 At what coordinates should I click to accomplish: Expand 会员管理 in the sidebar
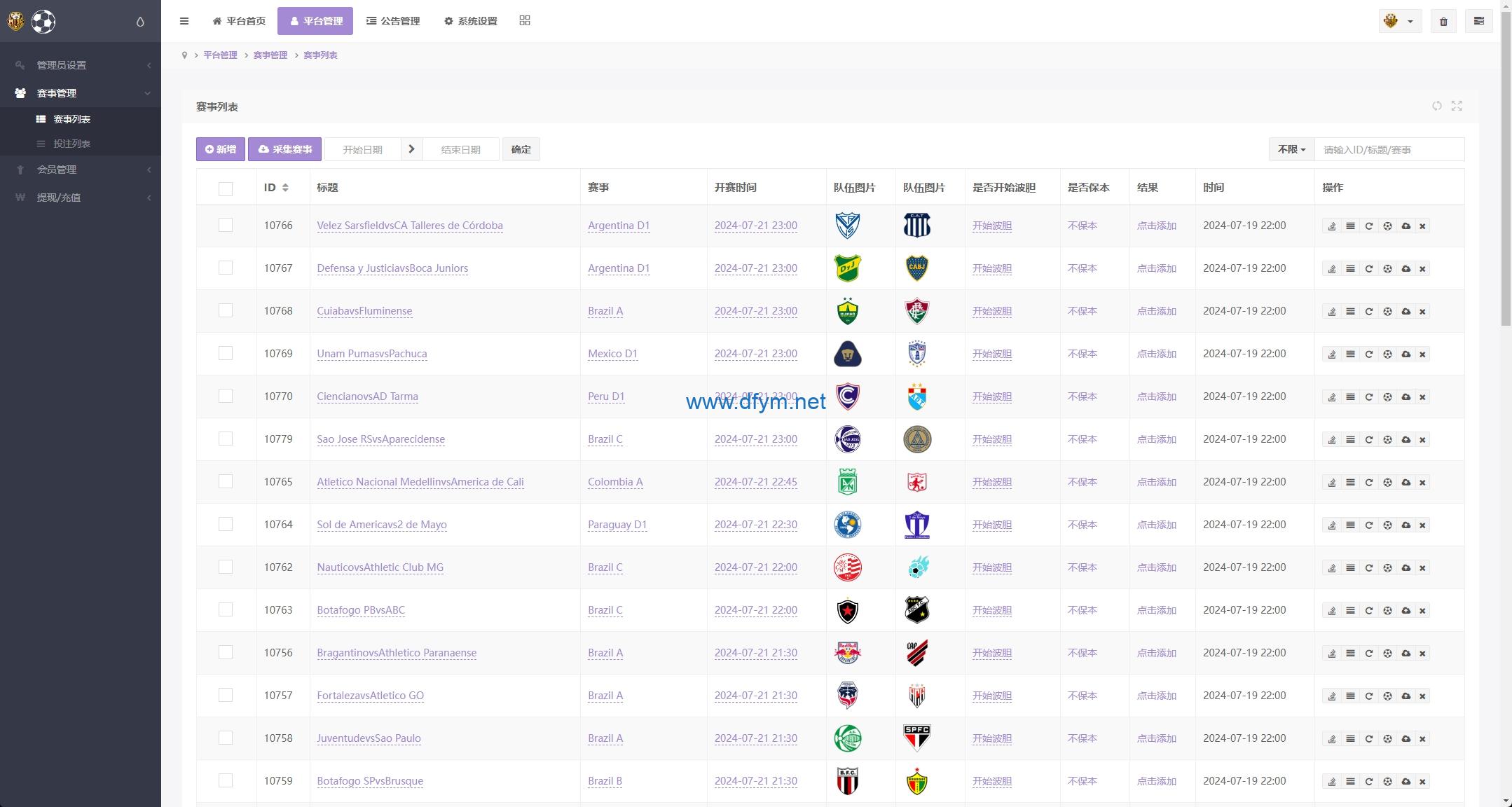click(x=81, y=170)
